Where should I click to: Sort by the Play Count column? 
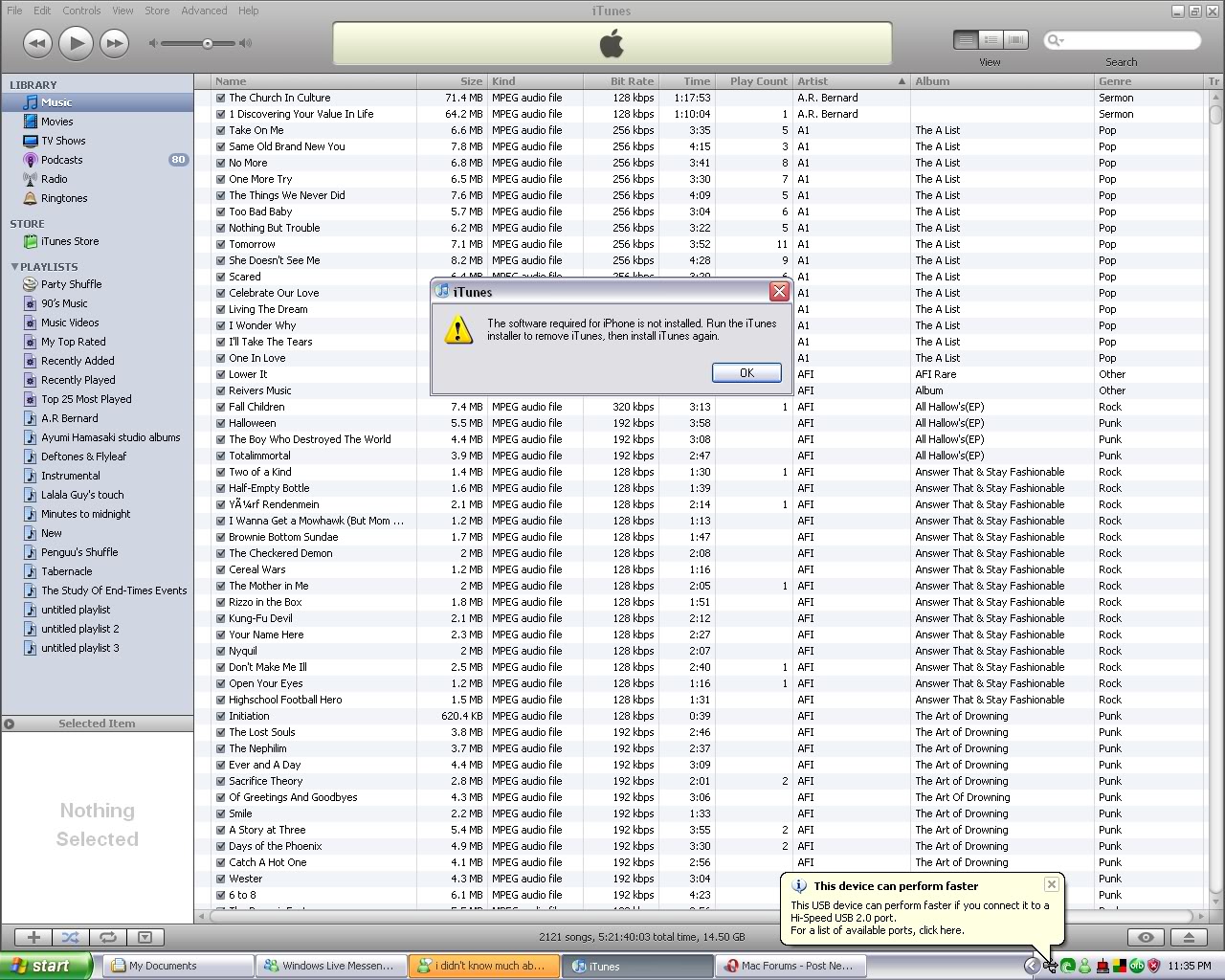click(x=754, y=81)
